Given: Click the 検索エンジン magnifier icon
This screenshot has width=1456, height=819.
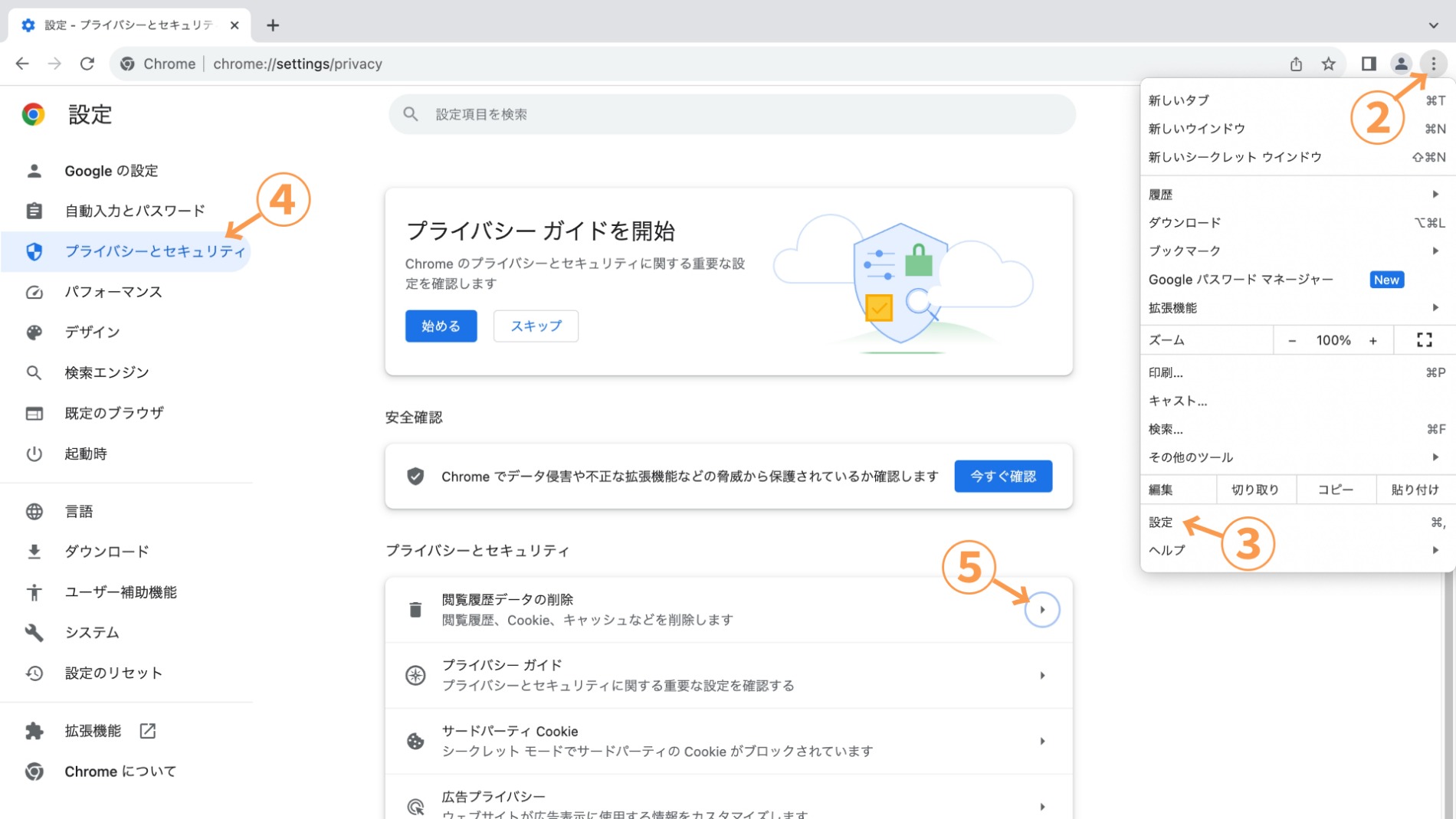Looking at the screenshot, I should coord(34,372).
